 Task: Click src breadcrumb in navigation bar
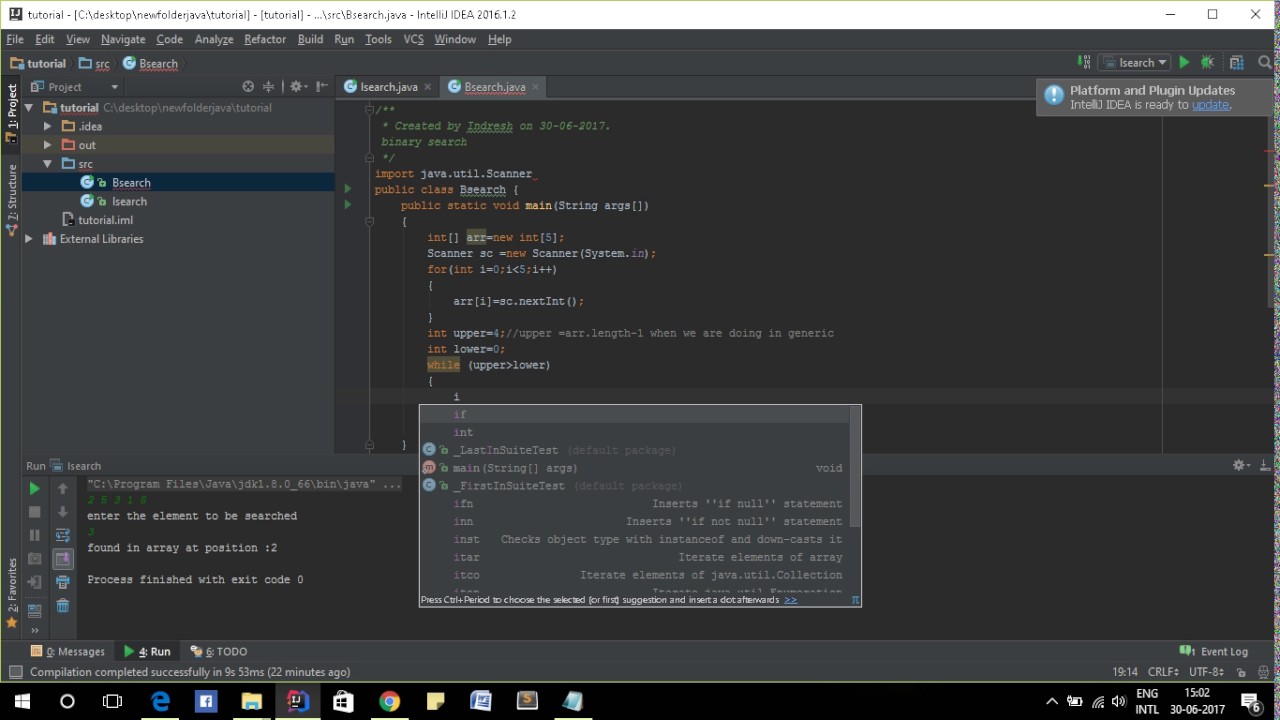point(95,63)
